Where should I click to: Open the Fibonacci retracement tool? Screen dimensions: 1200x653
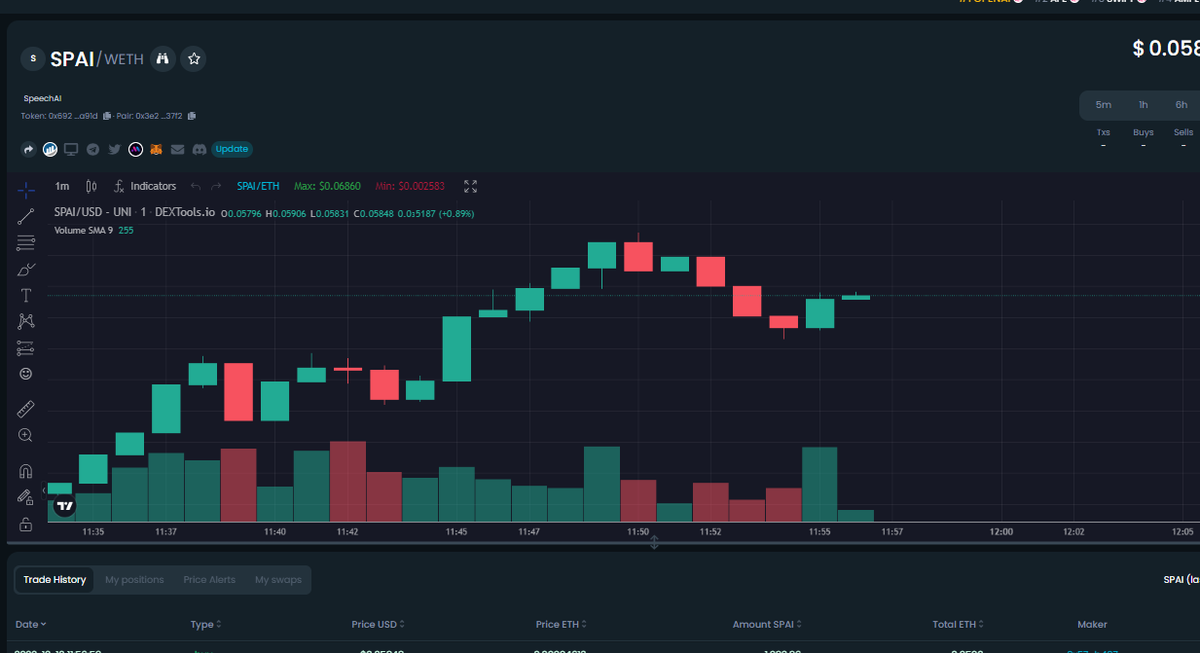tap(26, 242)
